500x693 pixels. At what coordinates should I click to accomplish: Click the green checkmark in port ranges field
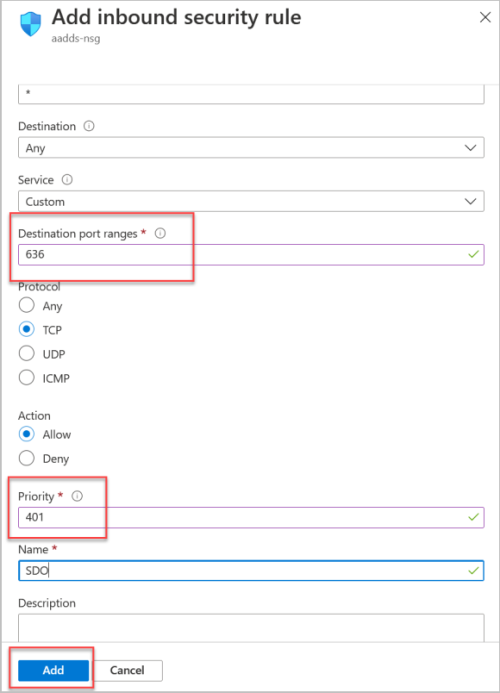point(473,255)
